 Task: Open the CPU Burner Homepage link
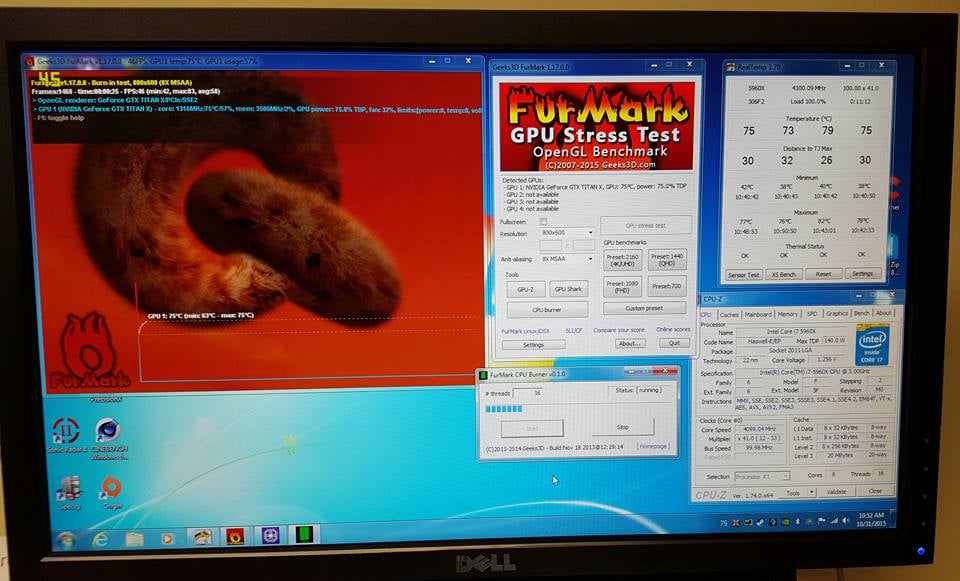tap(653, 446)
